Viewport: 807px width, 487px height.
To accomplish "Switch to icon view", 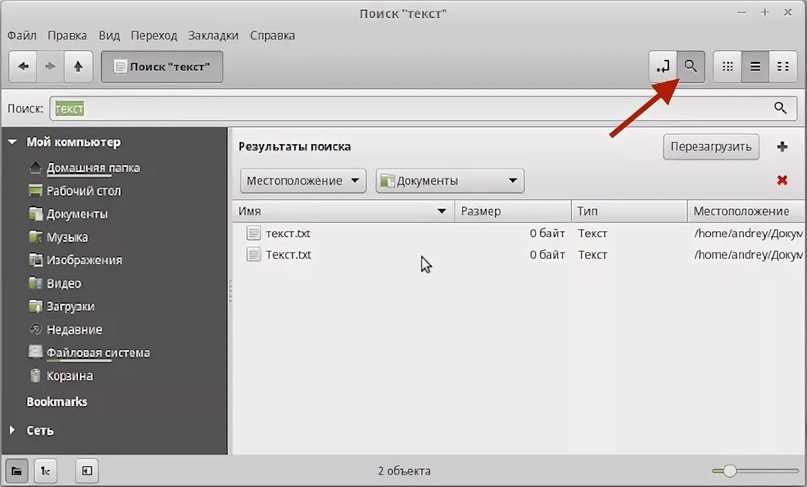I will coord(728,67).
